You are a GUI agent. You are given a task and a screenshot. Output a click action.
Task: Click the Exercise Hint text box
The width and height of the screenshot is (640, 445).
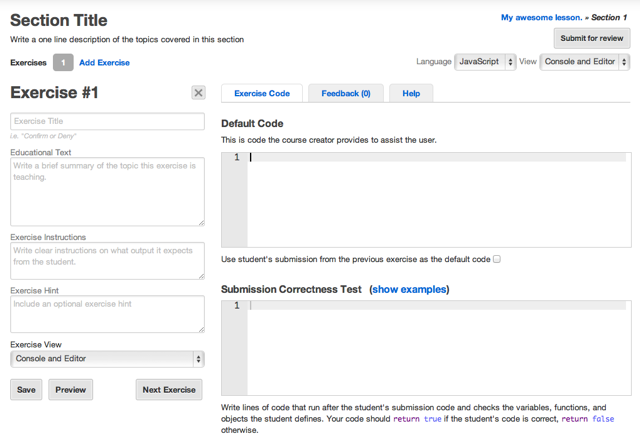[x=107, y=313]
